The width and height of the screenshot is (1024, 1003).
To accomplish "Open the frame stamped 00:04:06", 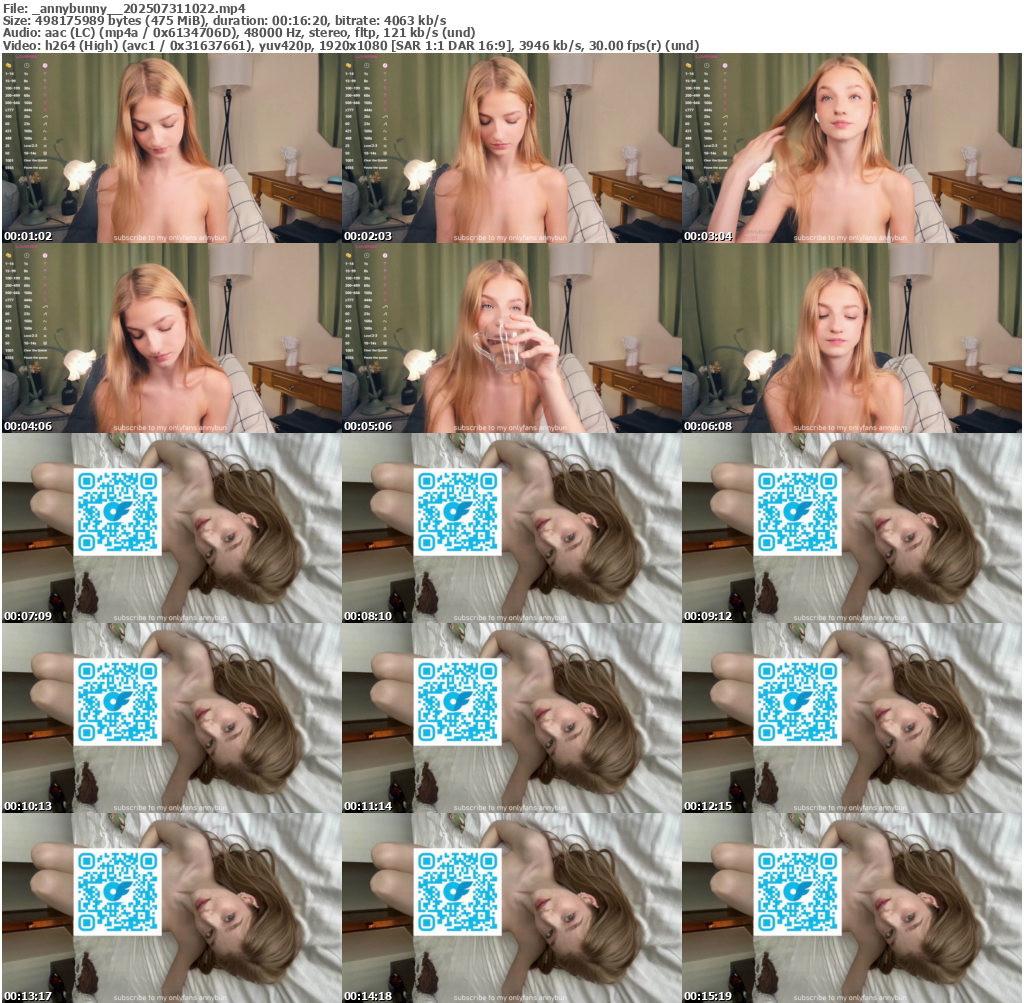I will pyautogui.click(x=172, y=338).
